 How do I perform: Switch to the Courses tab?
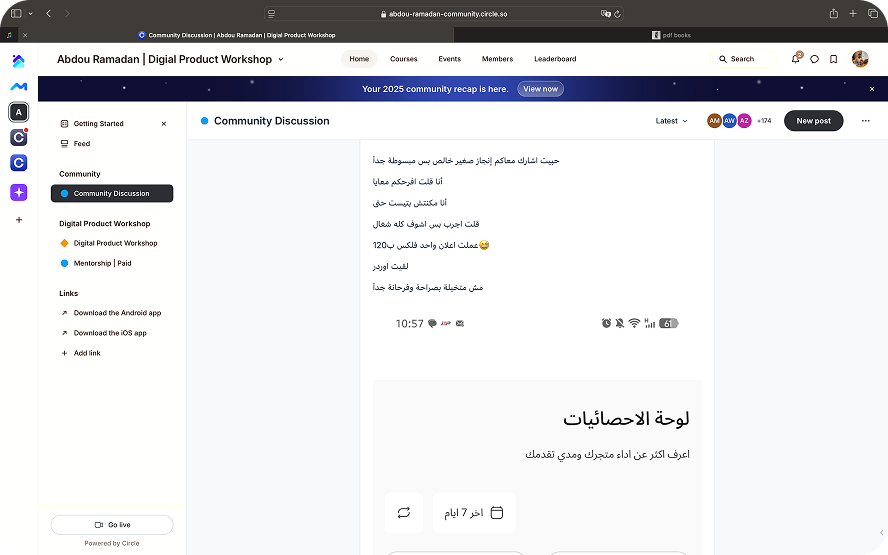click(x=404, y=59)
